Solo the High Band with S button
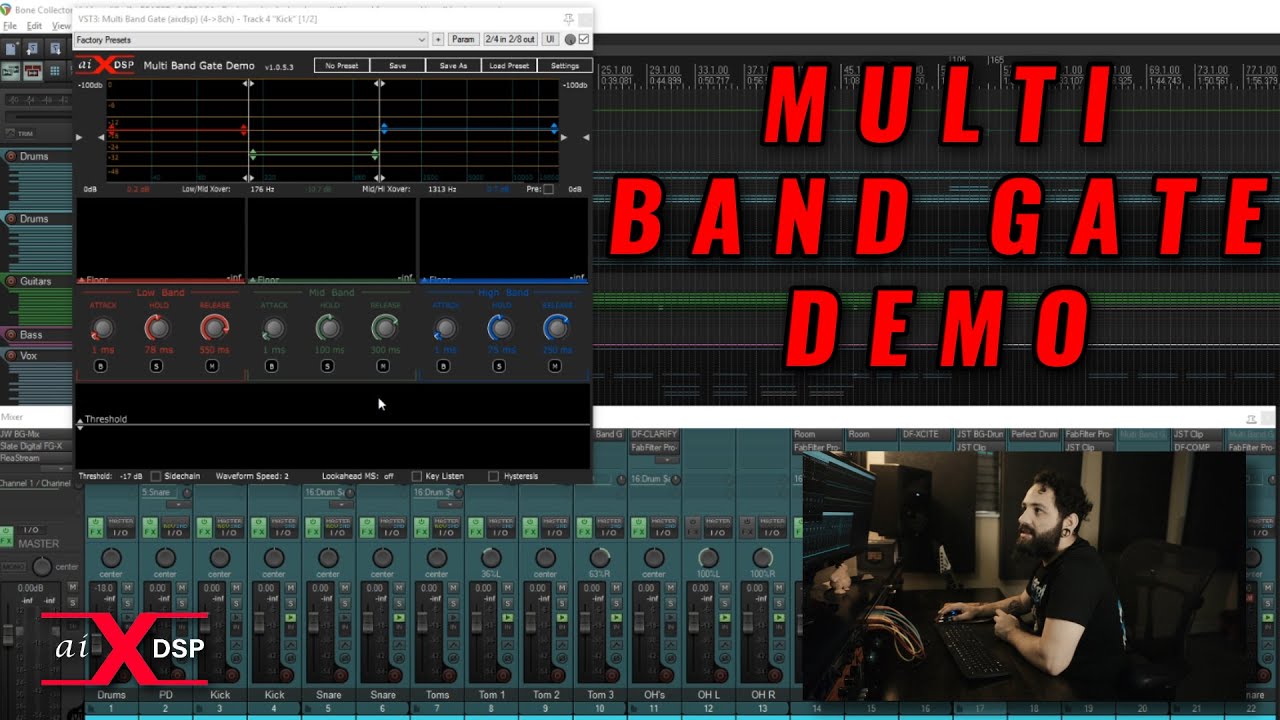The image size is (1280, 720). pyautogui.click(x=499, y=366)
